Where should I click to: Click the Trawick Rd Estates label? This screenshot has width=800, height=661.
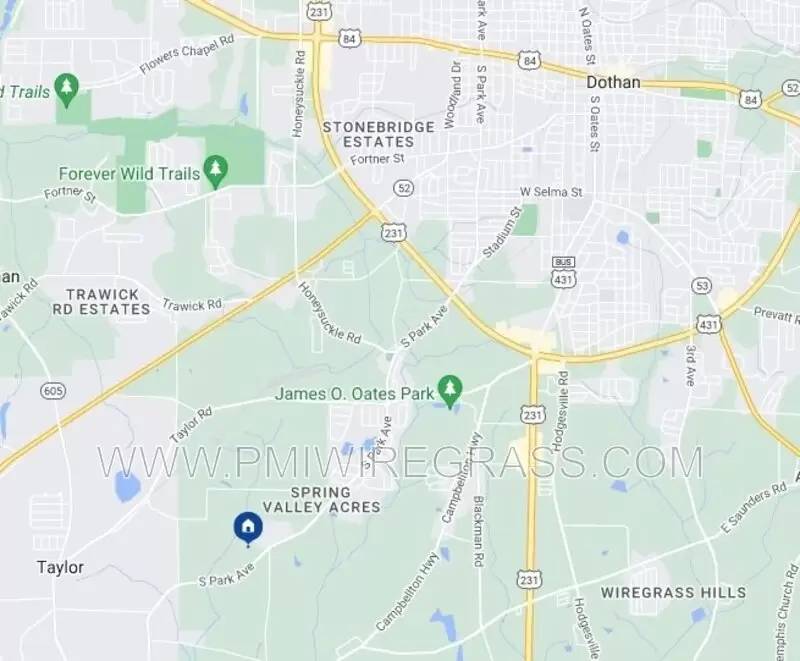(x=101, y=302)
